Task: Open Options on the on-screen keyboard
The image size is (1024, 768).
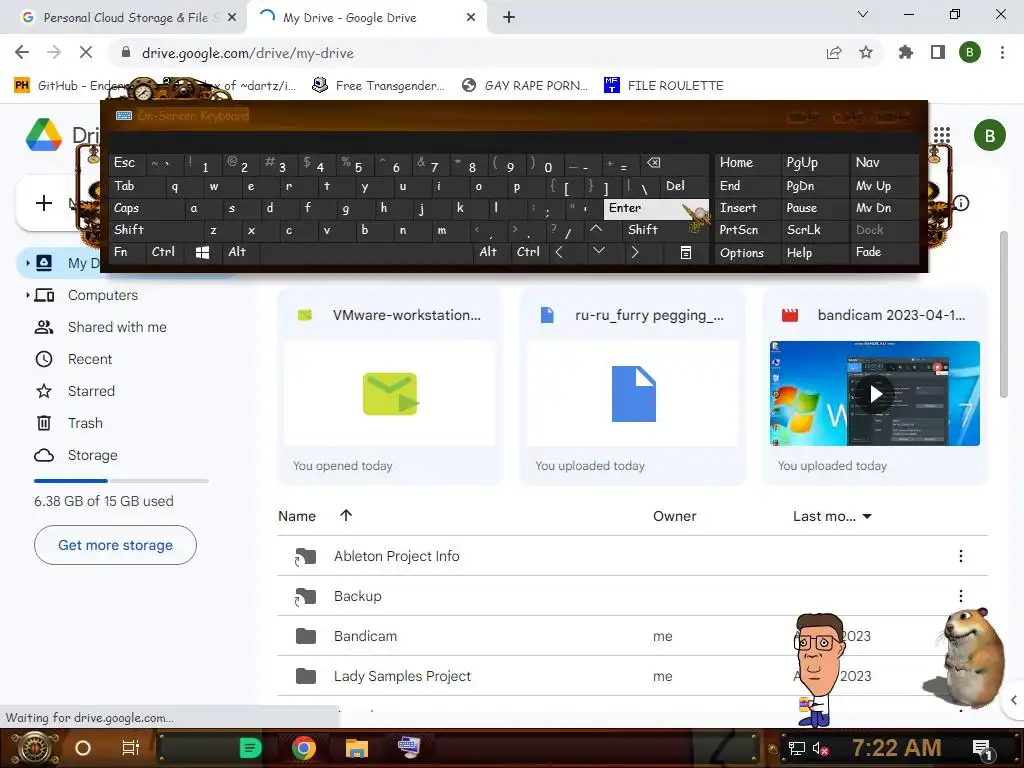Action: click(748, 253)
